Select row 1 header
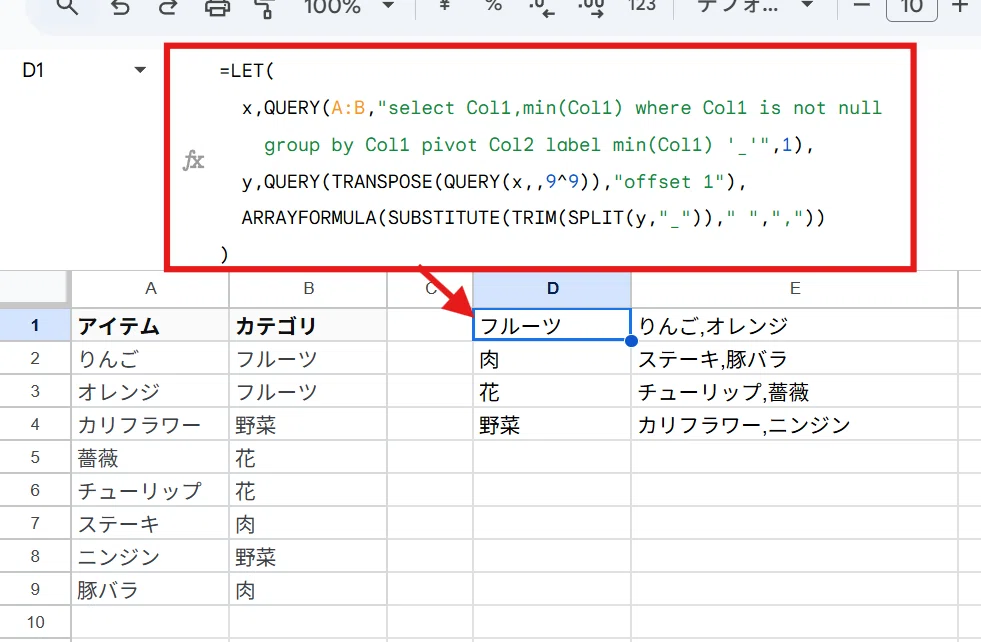Viewport: 981px width, 642px height. tap(35, 325)
